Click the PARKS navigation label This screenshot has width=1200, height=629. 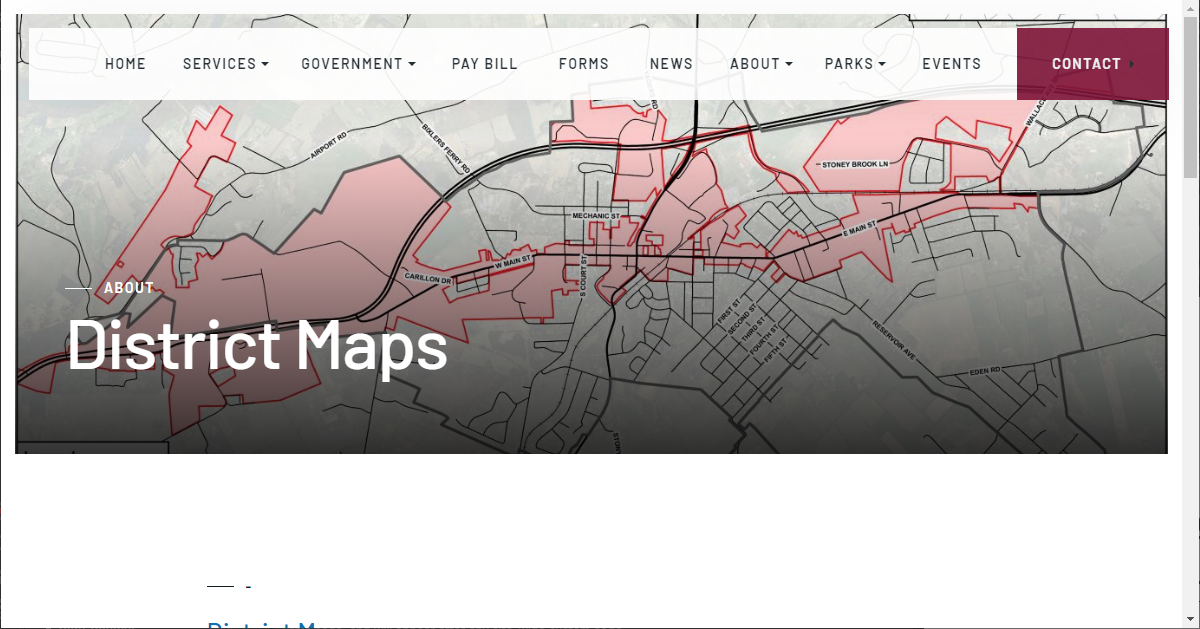[848, 63]
